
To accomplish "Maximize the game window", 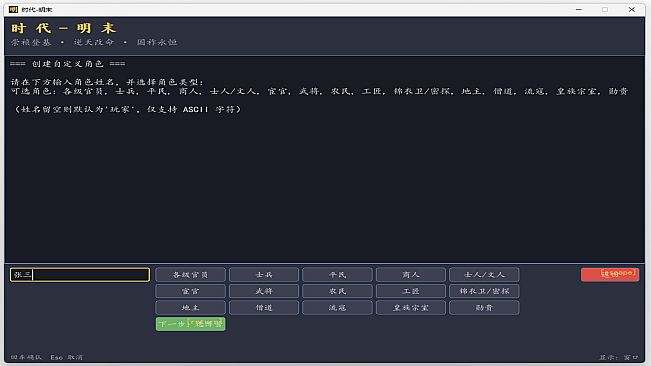I will coord(605,10).
